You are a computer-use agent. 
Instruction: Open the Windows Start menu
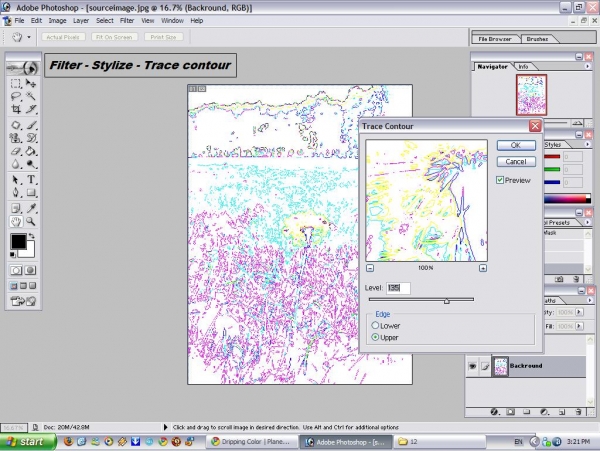pos(28,442)
